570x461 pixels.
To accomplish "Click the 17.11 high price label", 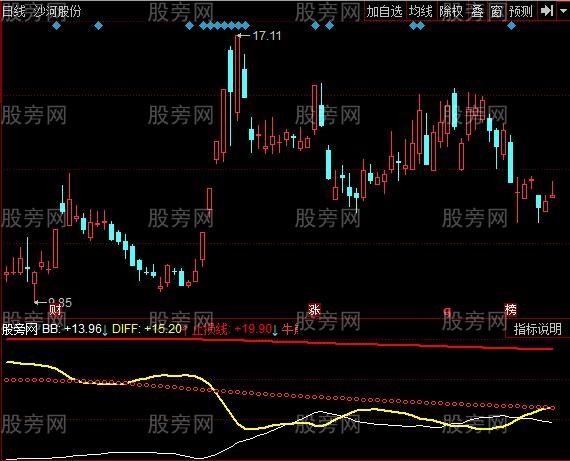I will [x=267, y=36].
